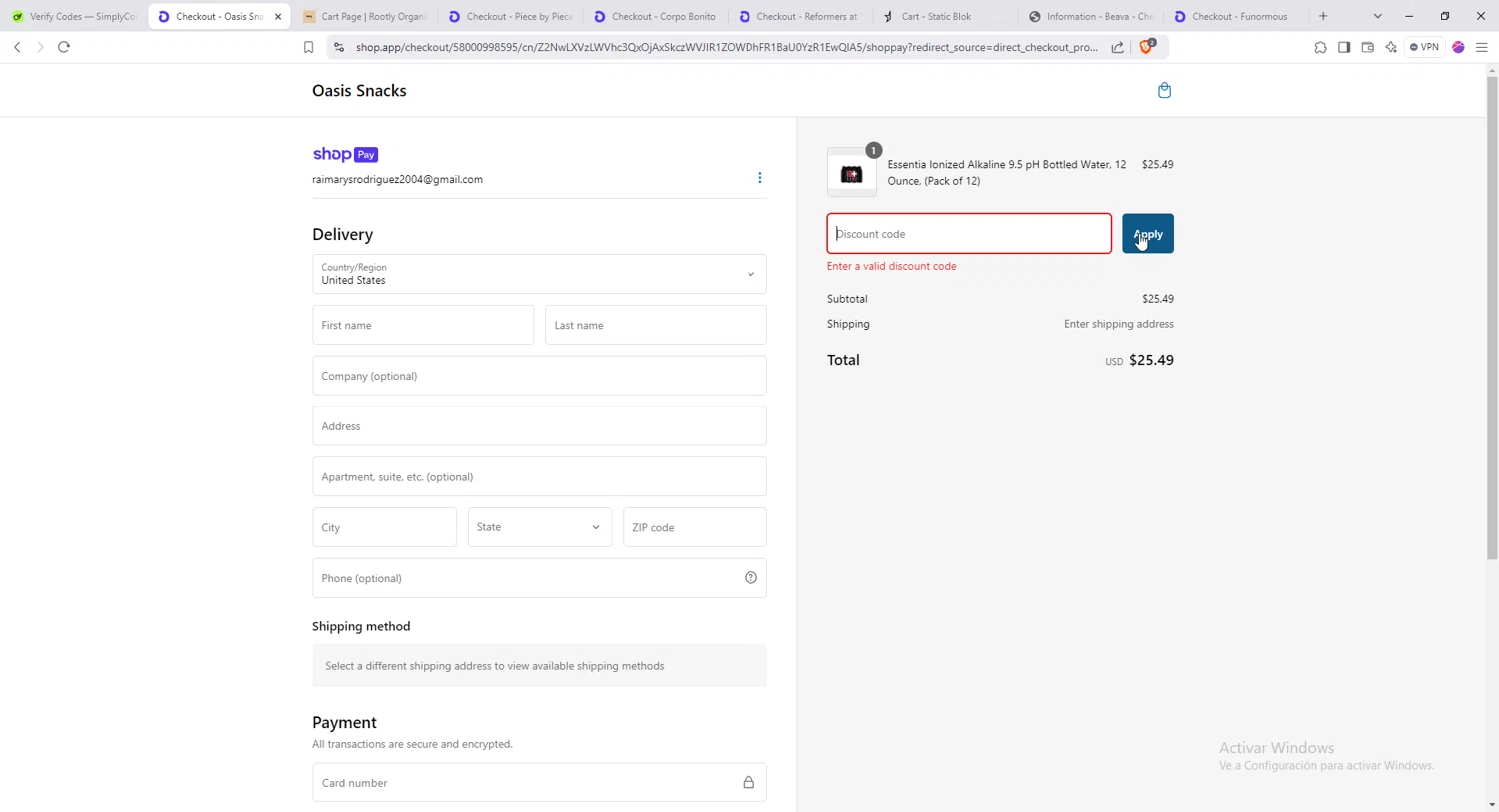Focus the Last name field
Image resolution: width=1499 pixels, height=812 pixels.
[656, 325]
